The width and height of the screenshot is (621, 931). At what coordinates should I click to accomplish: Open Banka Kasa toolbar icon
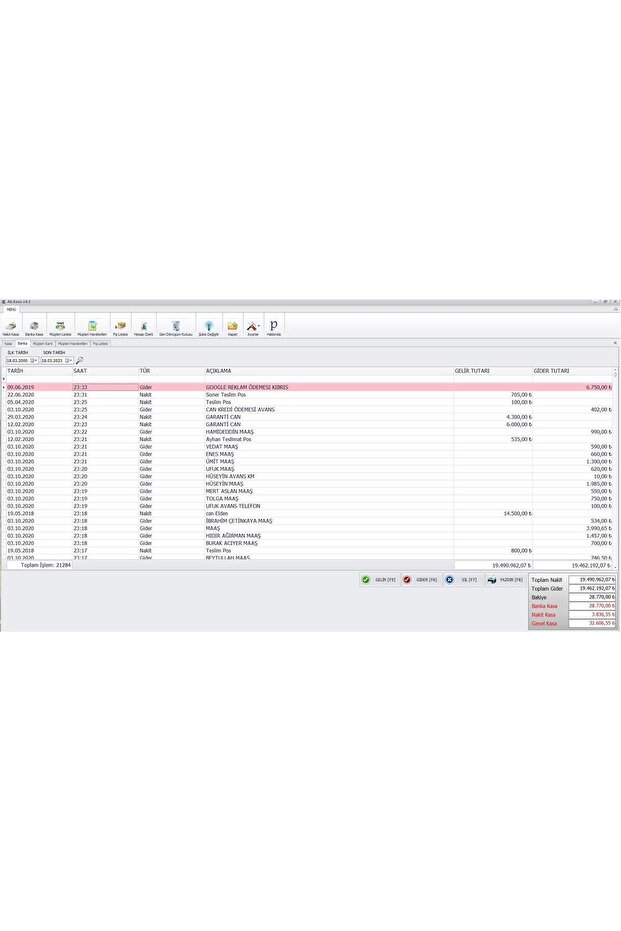34,327
